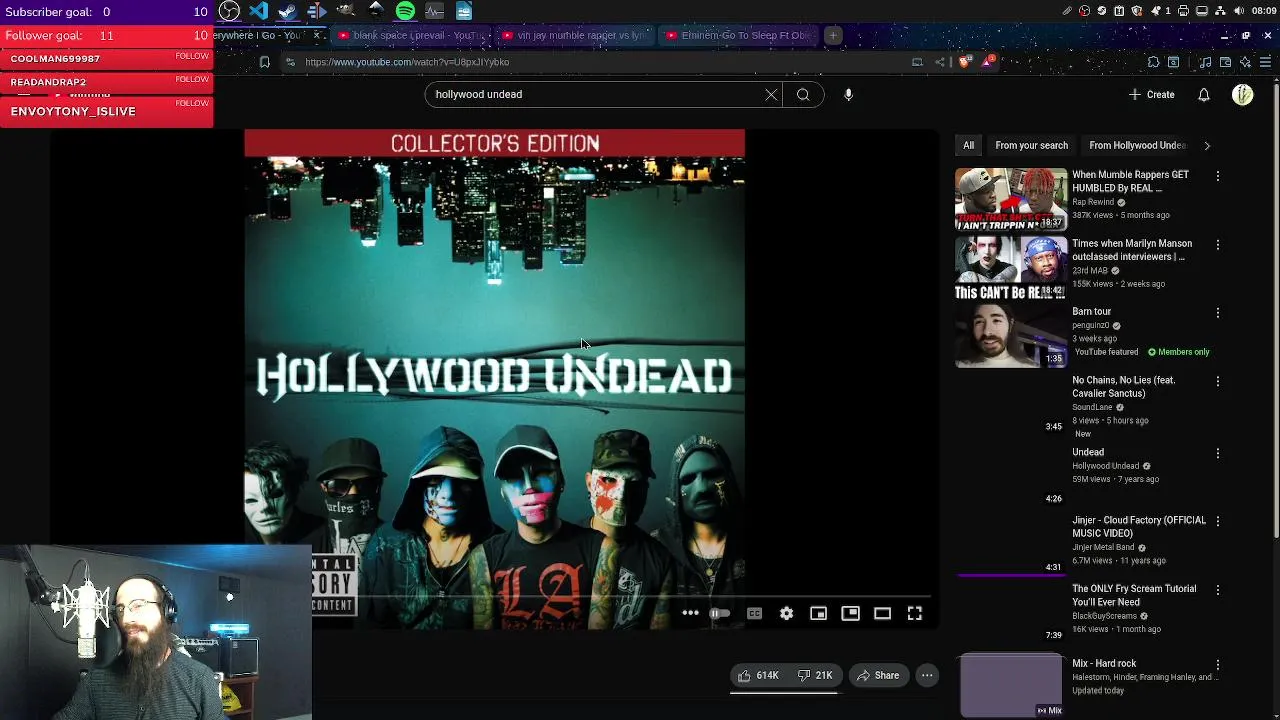The image size is (1280, 720).
Task: Open Brave Shields lion icon
Action: pyautogui.click(x=964, y=62)
